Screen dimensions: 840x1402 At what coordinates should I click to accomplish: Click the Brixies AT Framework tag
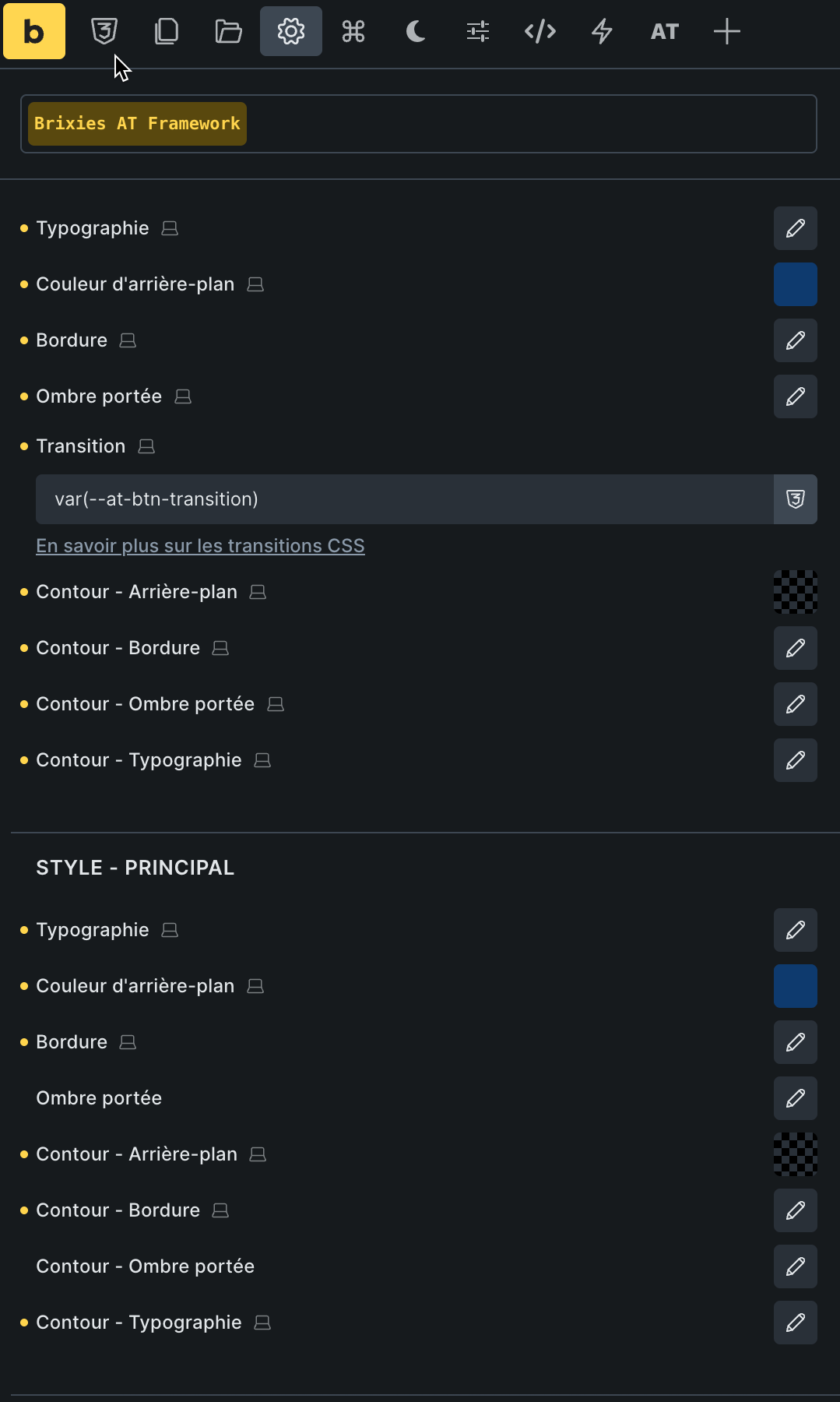[x=137, y=124]
